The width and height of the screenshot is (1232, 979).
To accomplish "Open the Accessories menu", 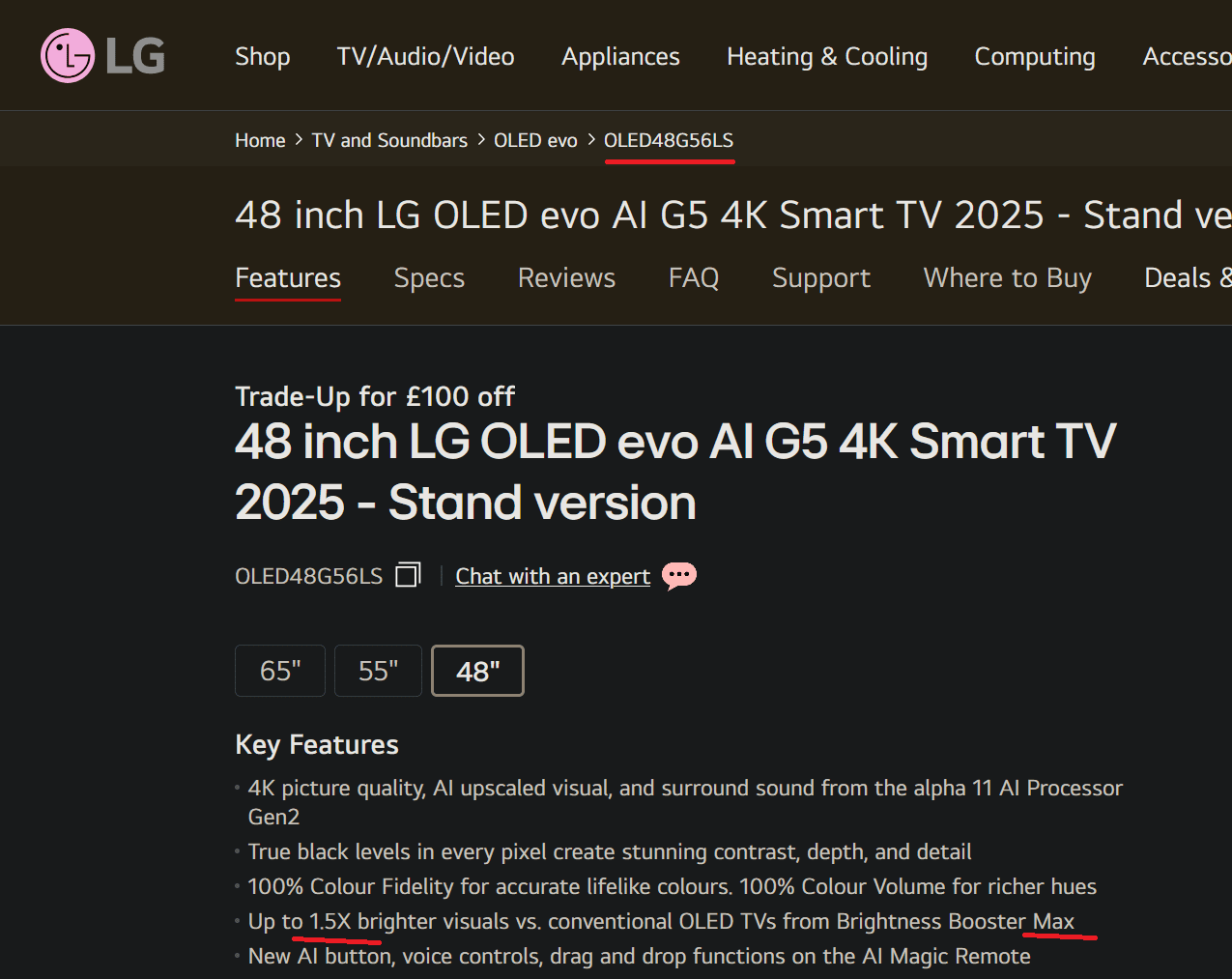I will click(1187, 56).
